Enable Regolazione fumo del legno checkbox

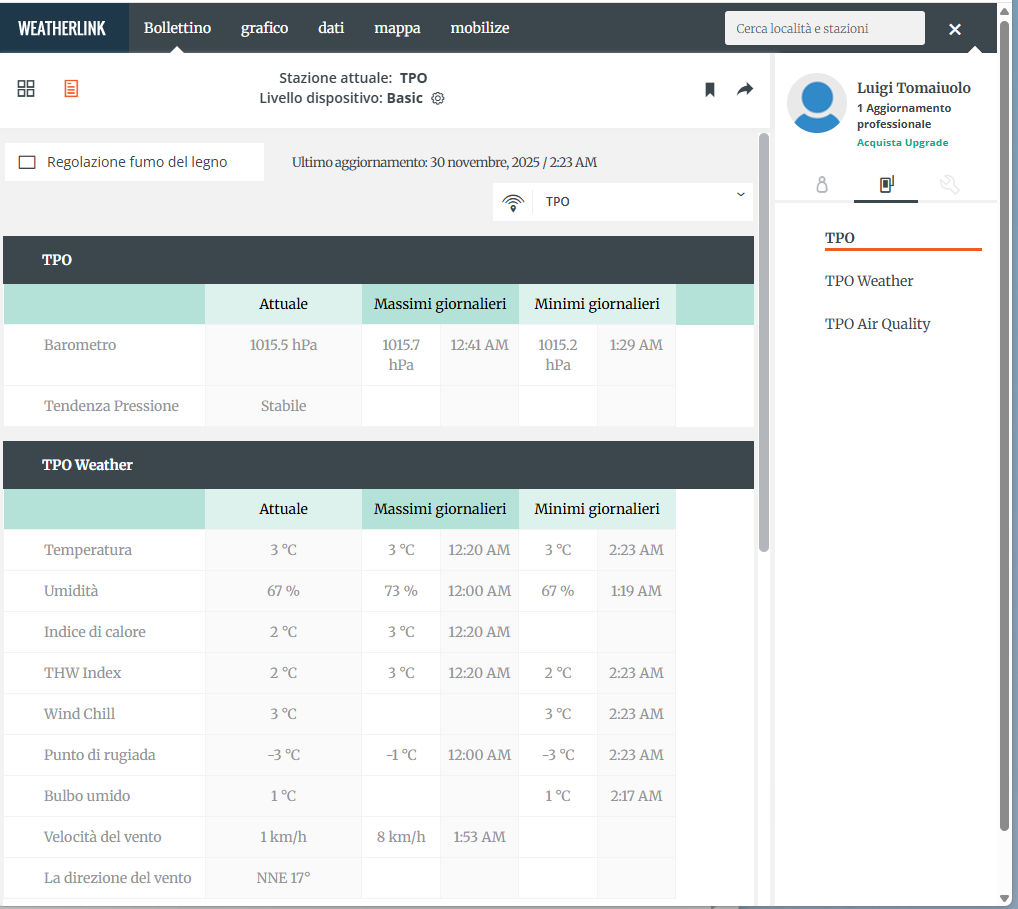pyautogui.click(x=28, y=162)
